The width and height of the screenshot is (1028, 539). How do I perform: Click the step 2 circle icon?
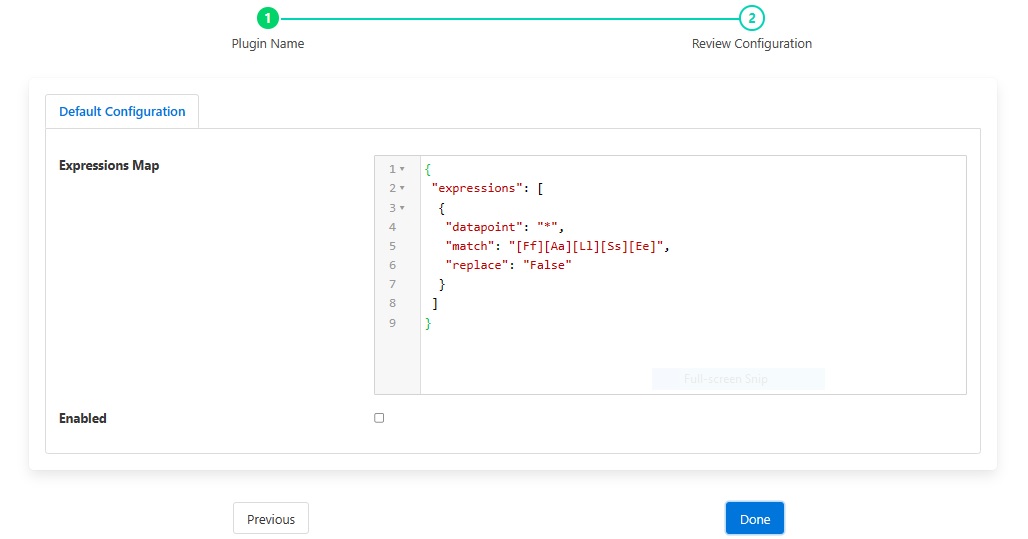click(751, 18)
